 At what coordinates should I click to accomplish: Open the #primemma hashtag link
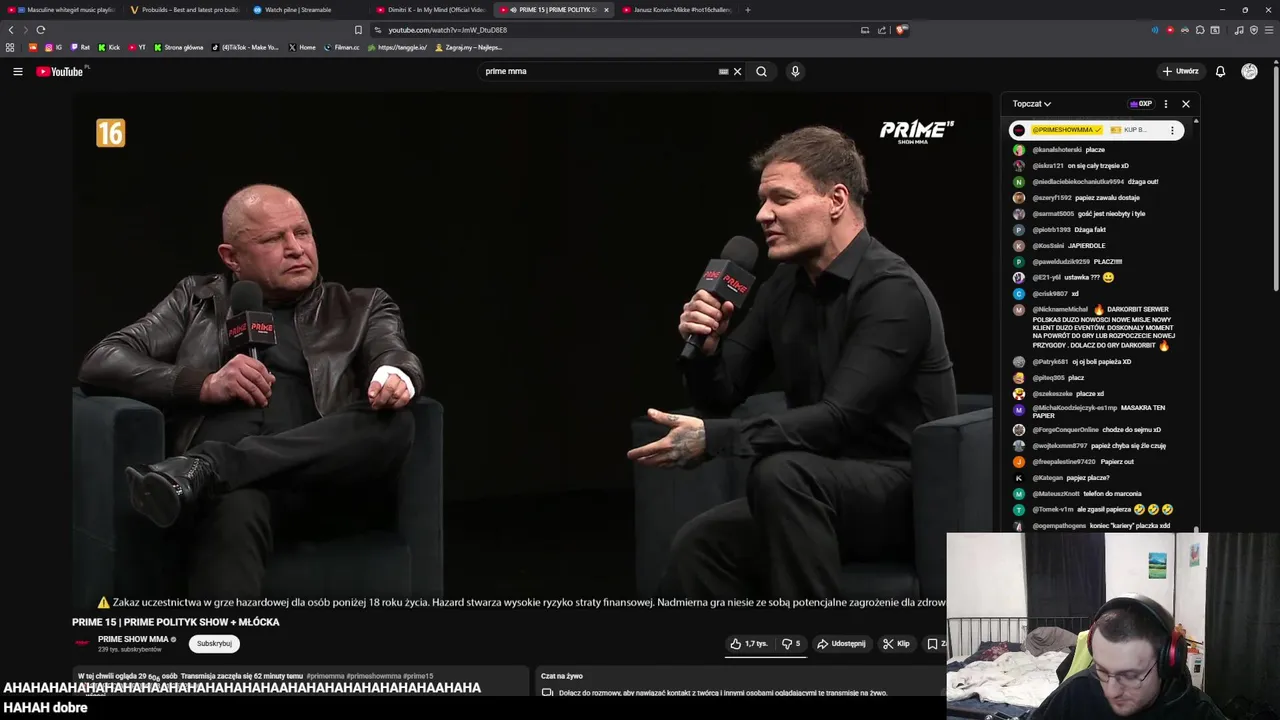click(324, 676)
